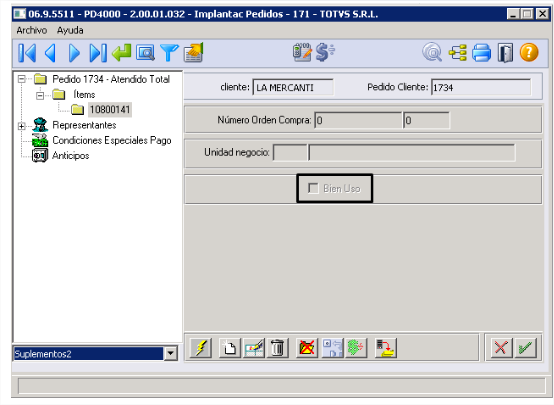The height and width of the screenshot is (405, 554).
Task: Click the handshake document icon
Action: 194,53
